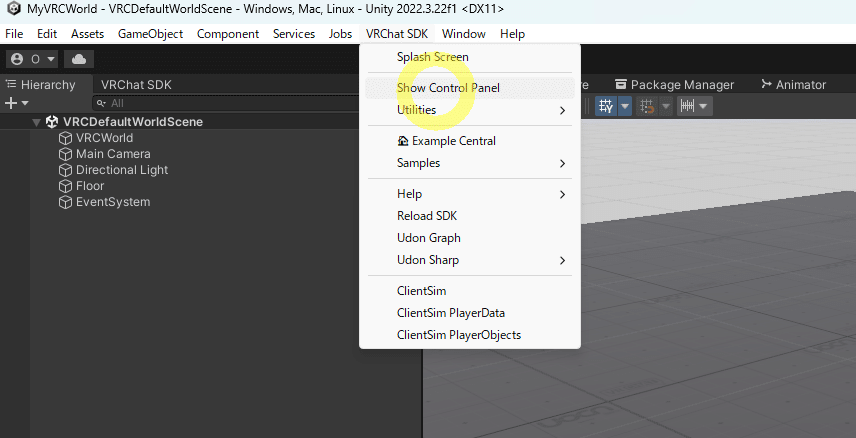The image size is (856, 438).
Task: Click the house icon beside Example Central
Action: (403, 141)
